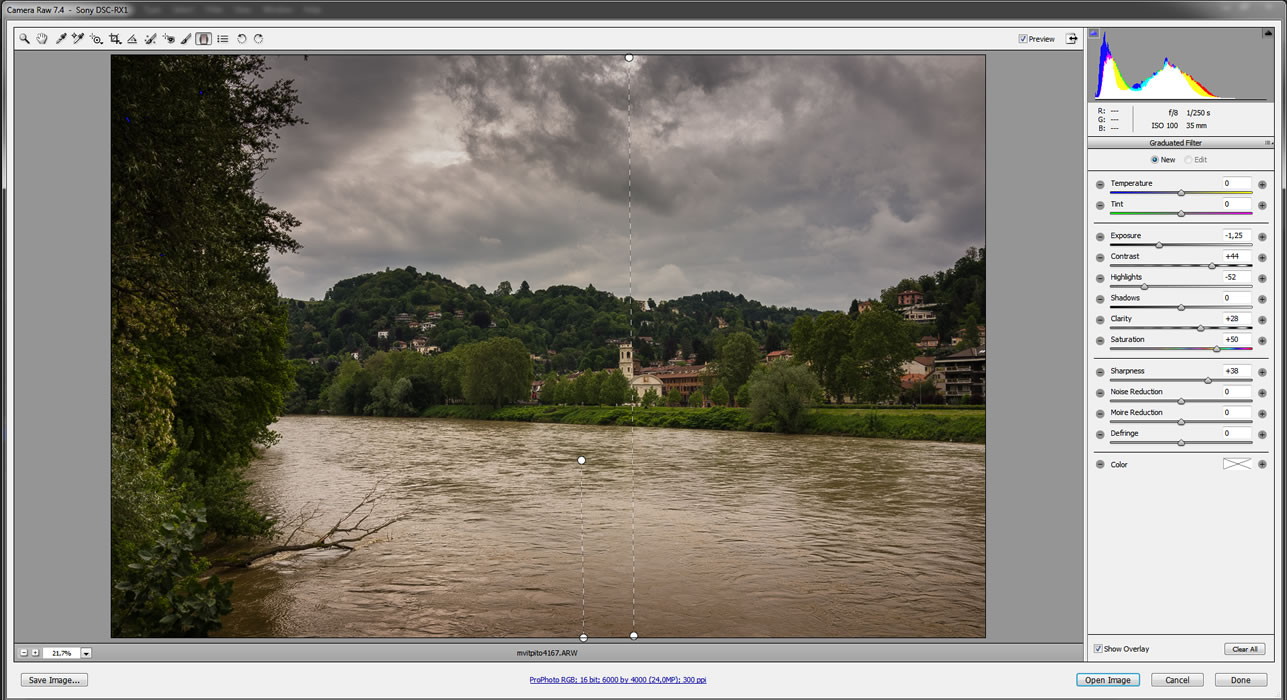Select the Targeted Adjustment tool

(x=96, y=39)
